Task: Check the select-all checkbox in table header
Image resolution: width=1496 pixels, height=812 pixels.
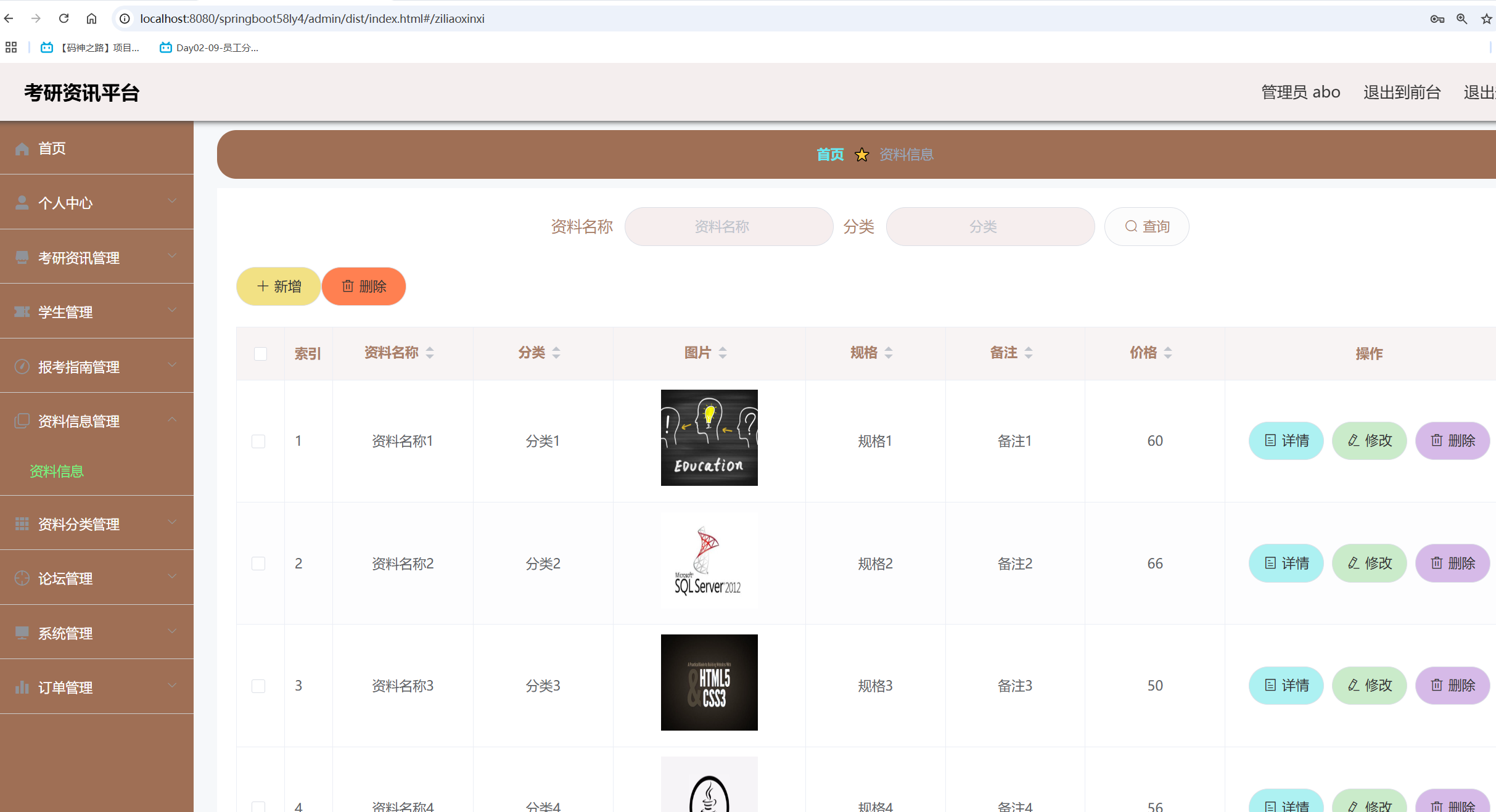Action: (x=260, y=354)
